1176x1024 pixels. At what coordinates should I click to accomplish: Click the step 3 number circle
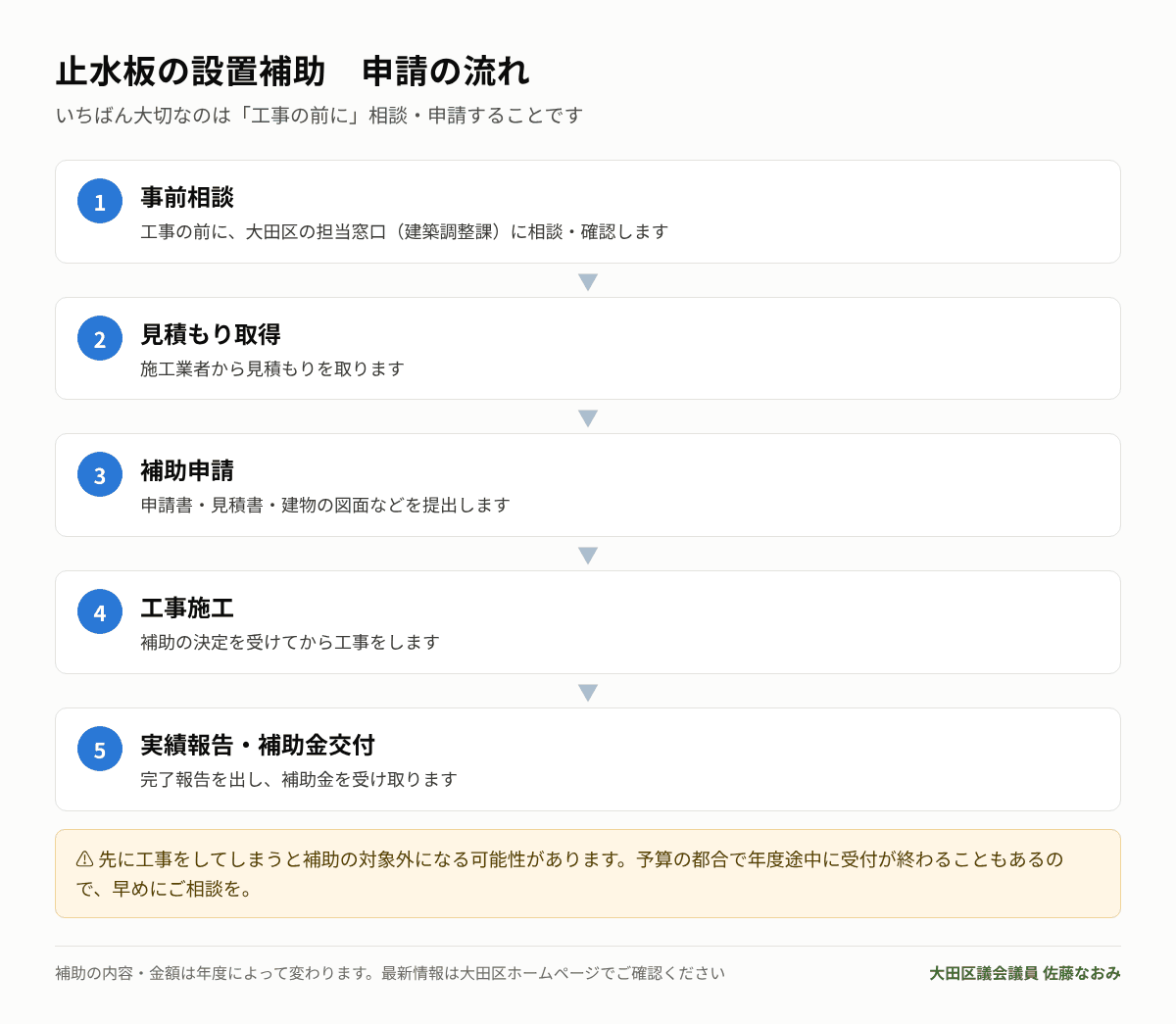(100, 474)
